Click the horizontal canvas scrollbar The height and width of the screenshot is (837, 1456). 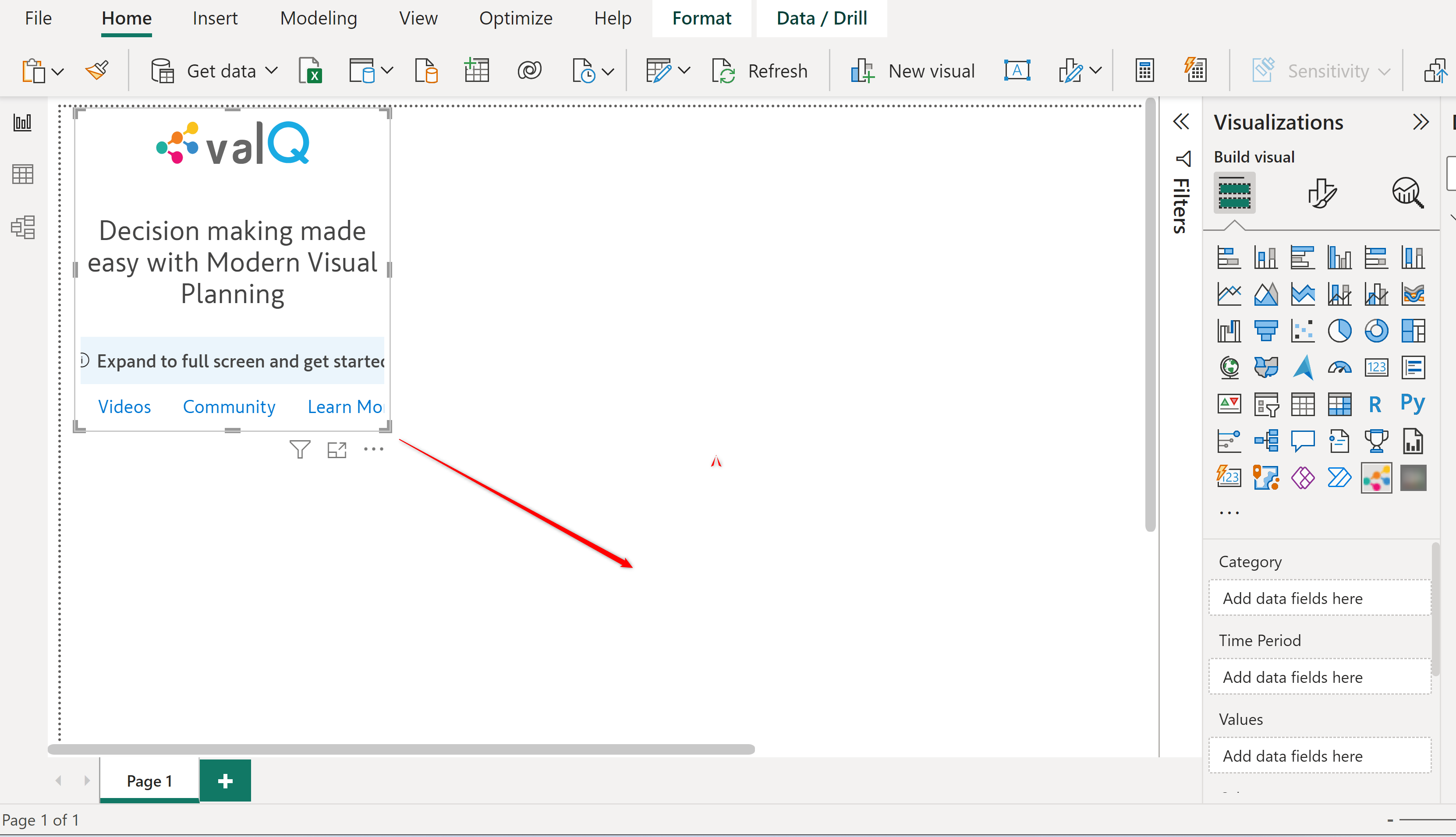401,749
